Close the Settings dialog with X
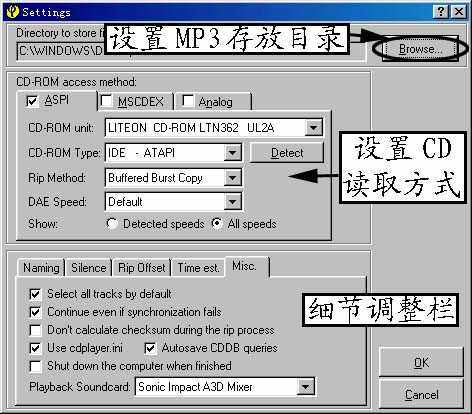This screenshot has width=472, height=414. click(459, 12)
